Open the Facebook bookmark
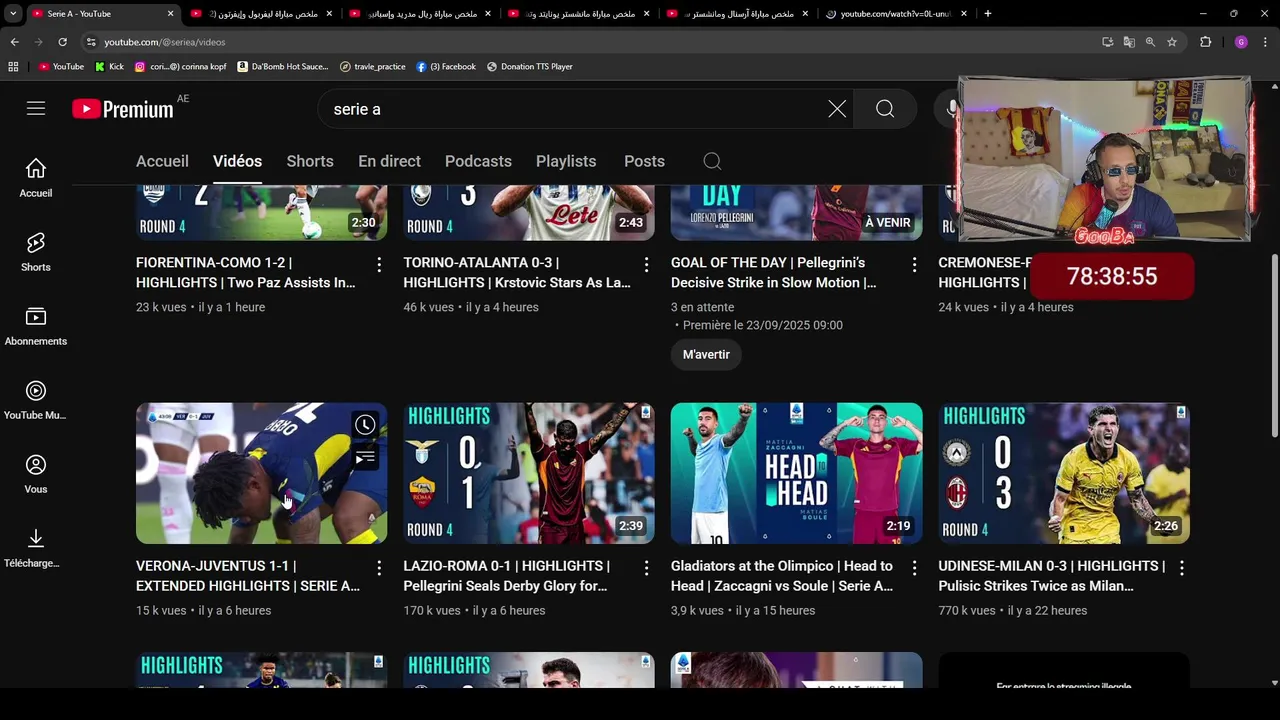 click(x=446, y=66)
